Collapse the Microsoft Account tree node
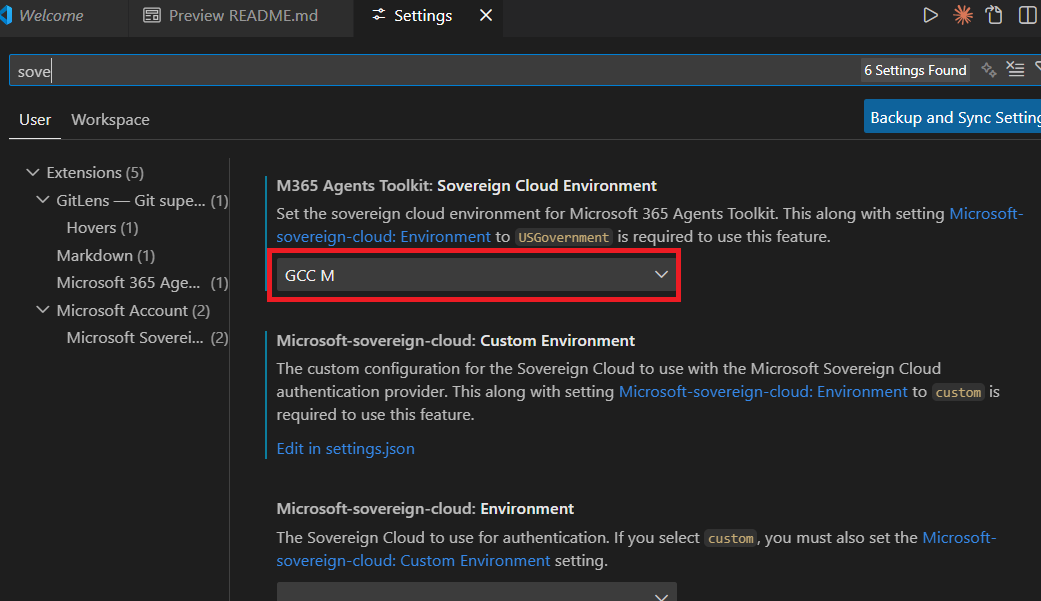This screenshot has height=601, width=1041. 43,310
